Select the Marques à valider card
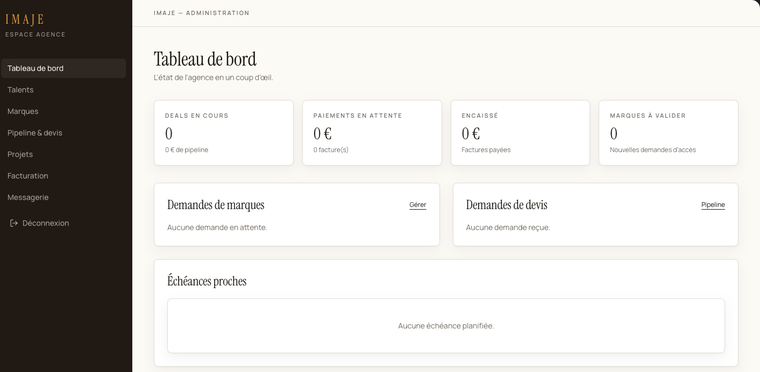760x372 pixels. point(668,133)
